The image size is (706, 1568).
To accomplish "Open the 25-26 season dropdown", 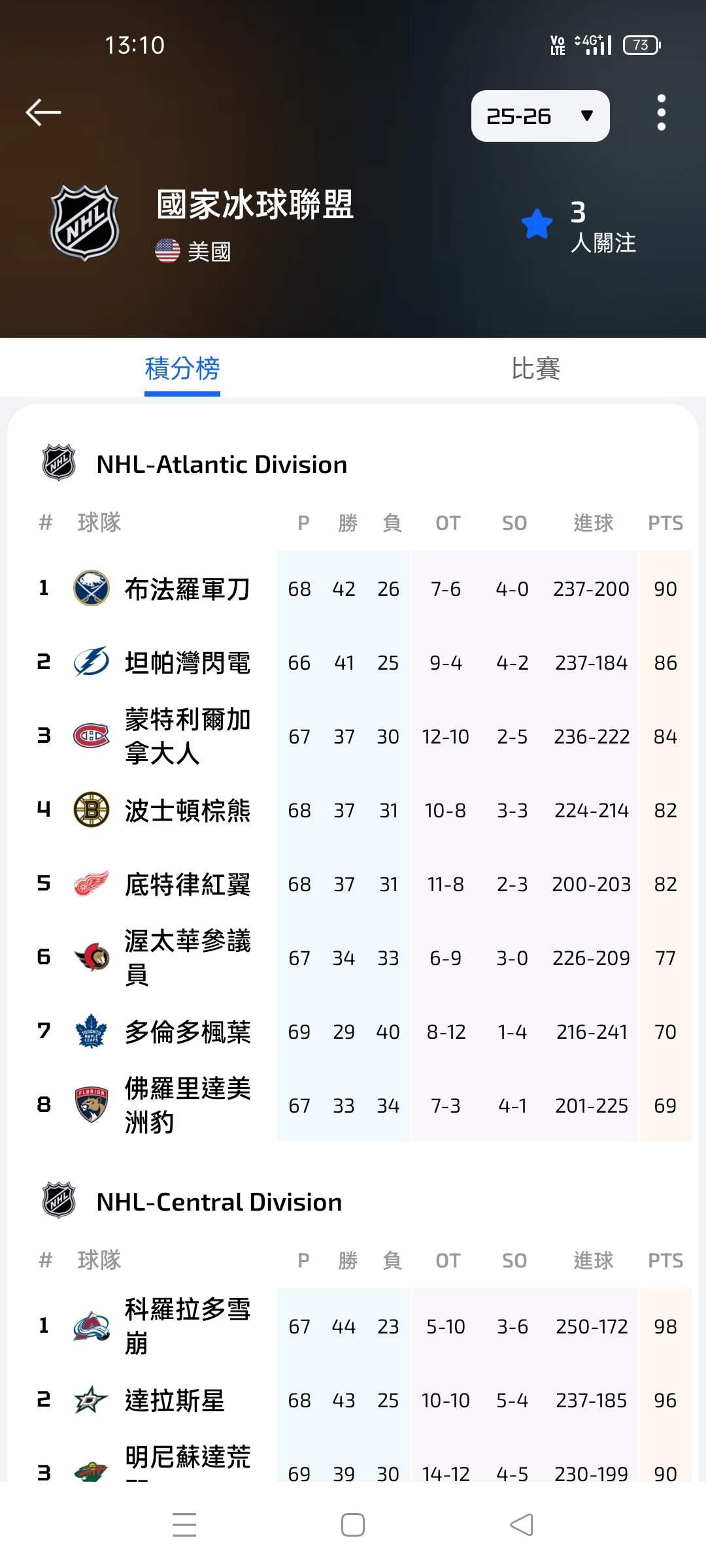I will (540, 116).
